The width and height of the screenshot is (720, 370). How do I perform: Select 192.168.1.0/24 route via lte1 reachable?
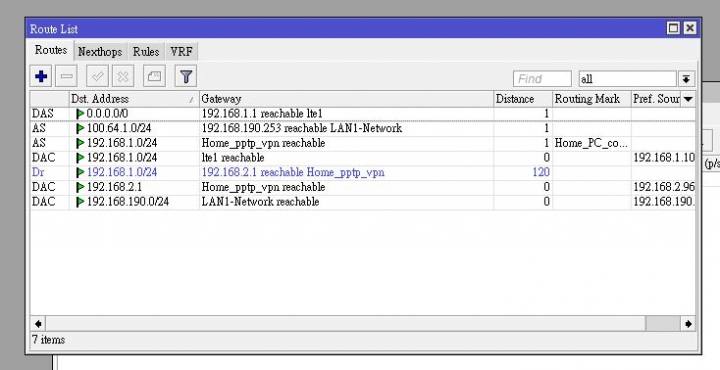[363, 157]
